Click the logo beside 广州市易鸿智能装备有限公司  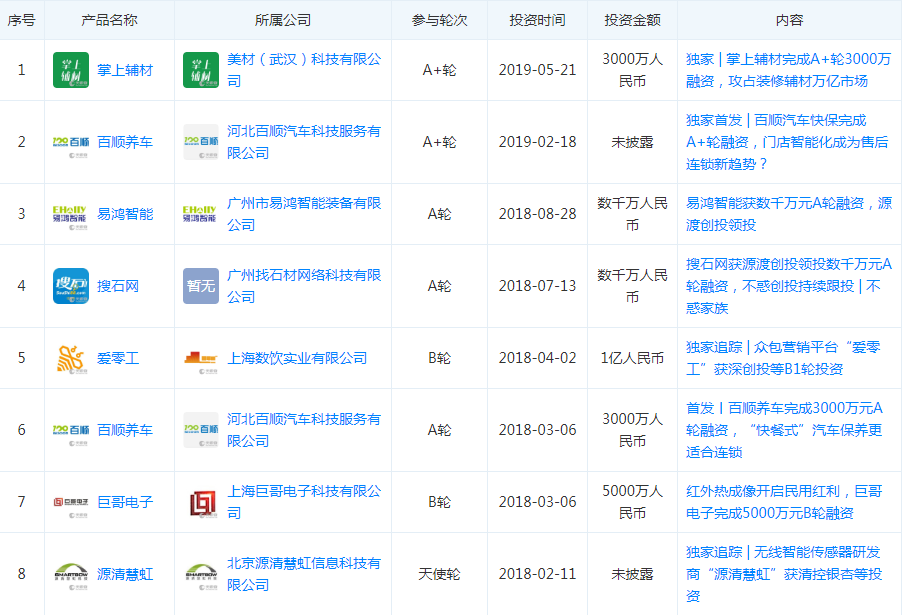tap(201, 214)
